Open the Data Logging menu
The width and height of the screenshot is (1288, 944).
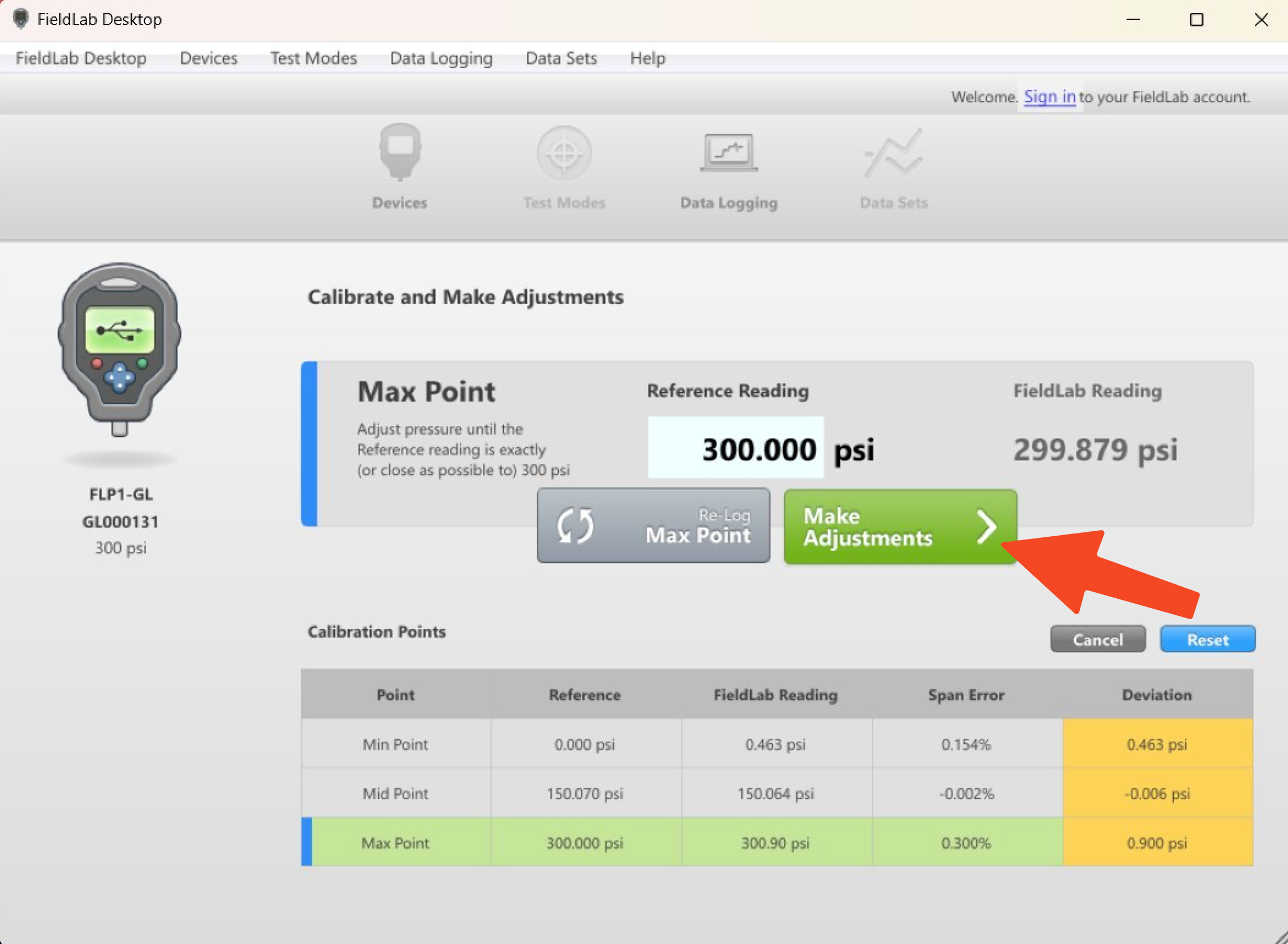441,58
